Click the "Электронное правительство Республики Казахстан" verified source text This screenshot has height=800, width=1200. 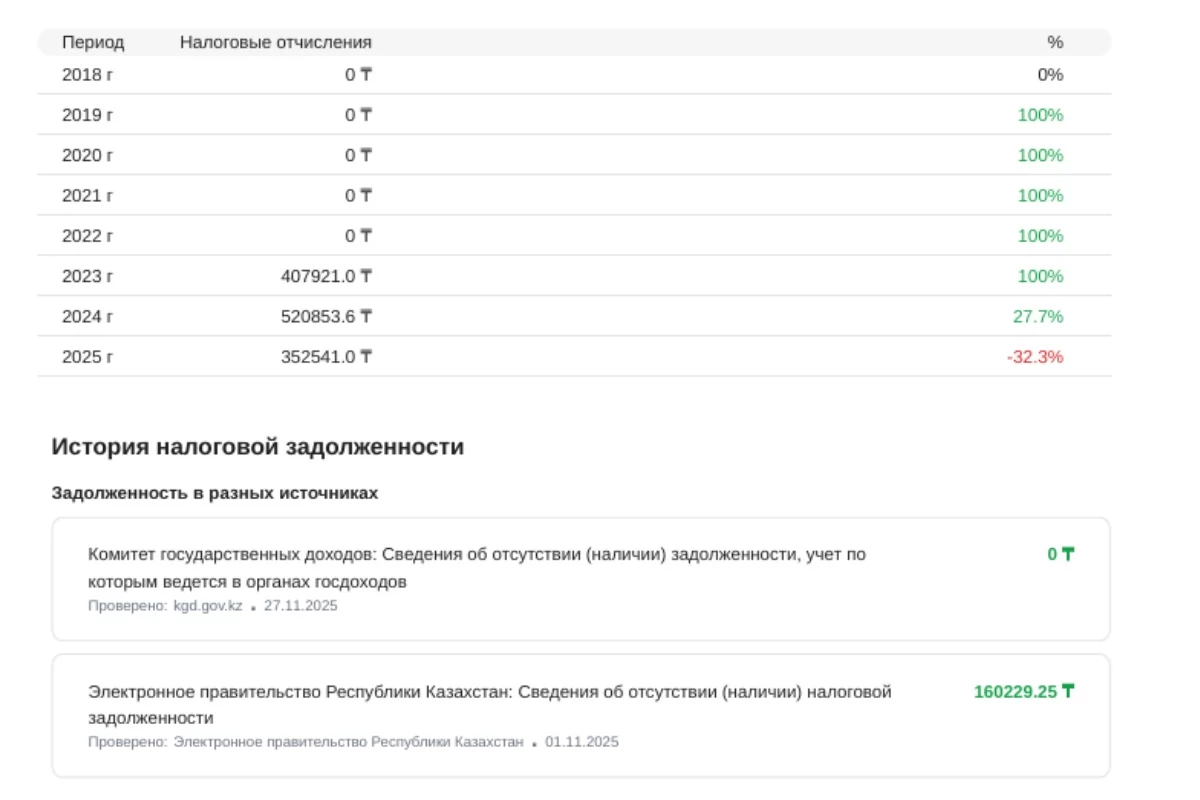pyautogui.click(x=349, y=742)
